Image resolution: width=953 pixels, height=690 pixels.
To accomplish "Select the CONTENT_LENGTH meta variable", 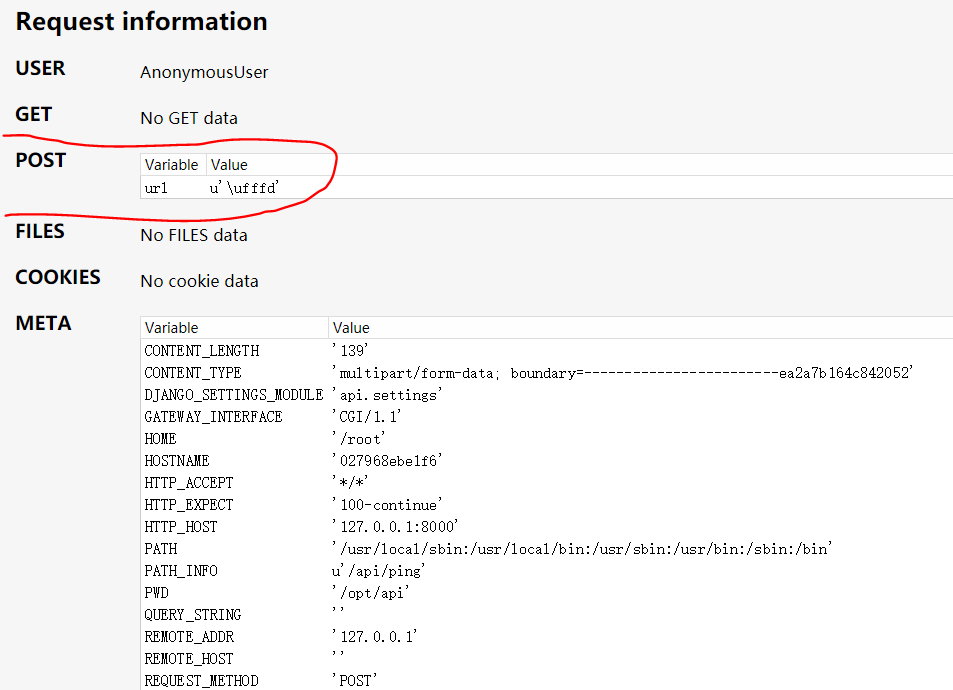I will click(x=194, y=350).
